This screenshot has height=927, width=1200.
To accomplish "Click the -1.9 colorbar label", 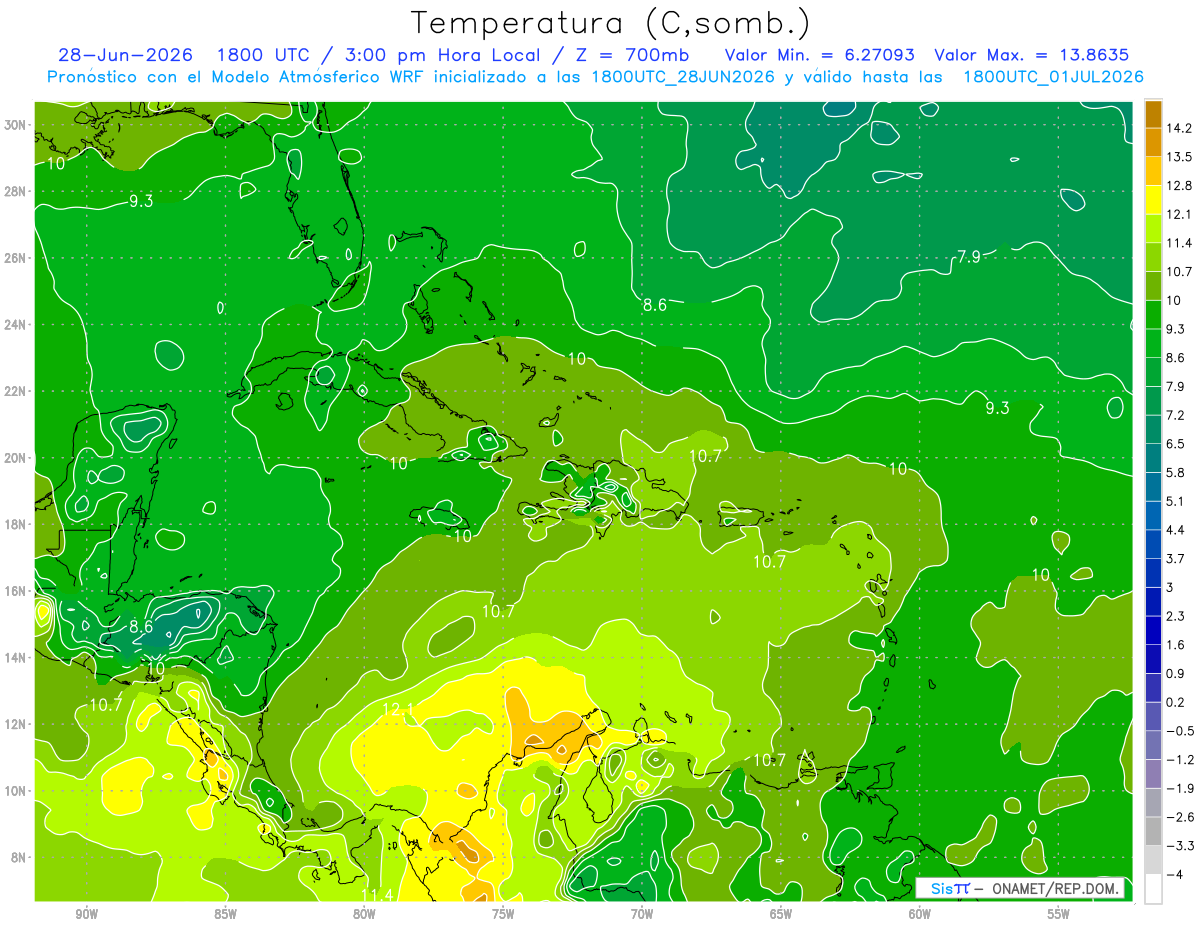I will click(1179, 788).
